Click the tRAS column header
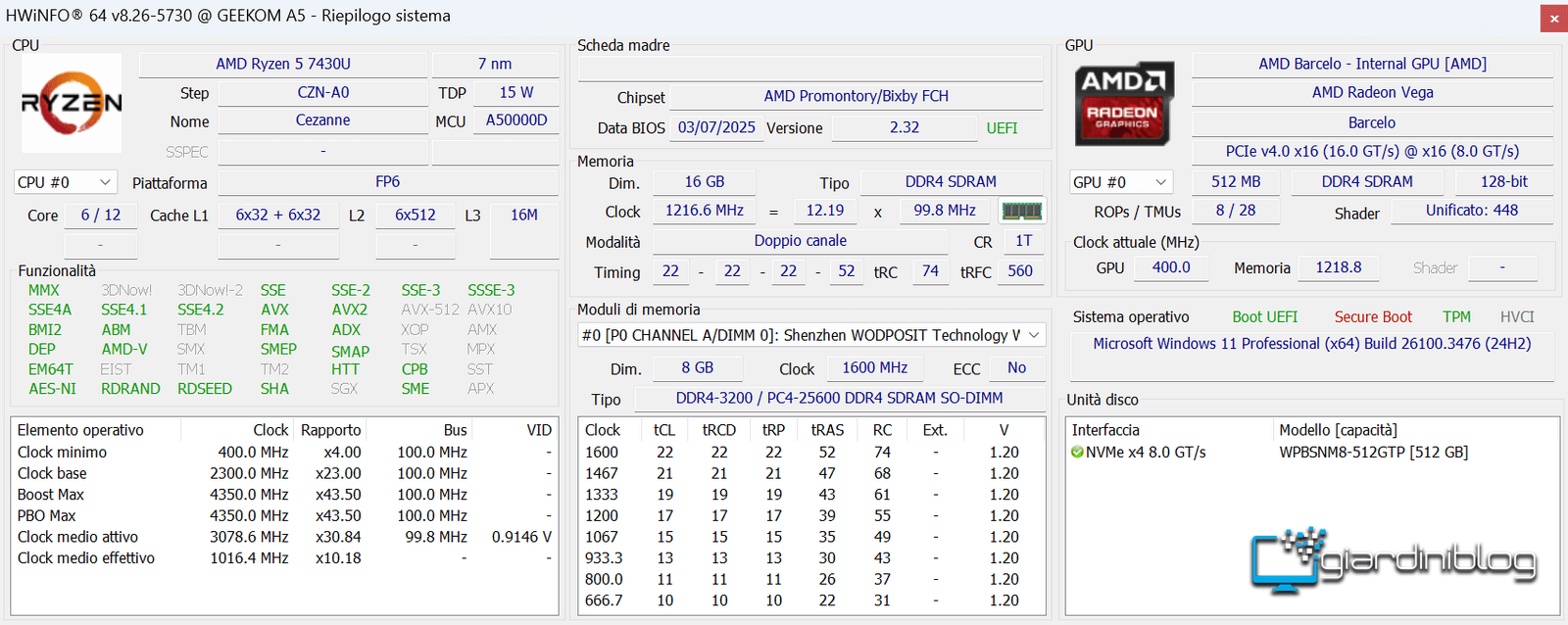The image size is (1568, 625). (x=827, y=430)
